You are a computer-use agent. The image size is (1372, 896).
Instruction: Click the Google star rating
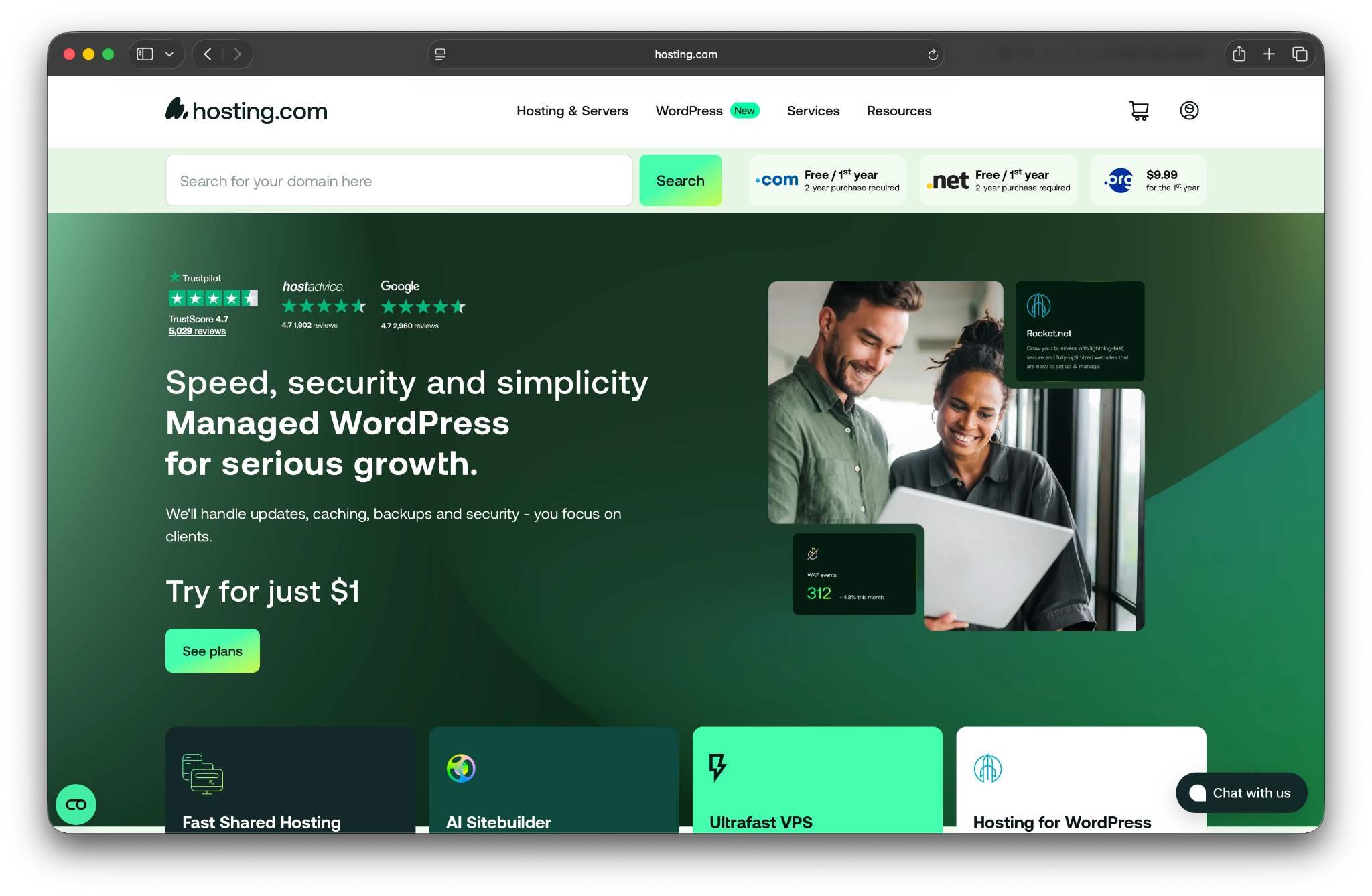point(423,307)
